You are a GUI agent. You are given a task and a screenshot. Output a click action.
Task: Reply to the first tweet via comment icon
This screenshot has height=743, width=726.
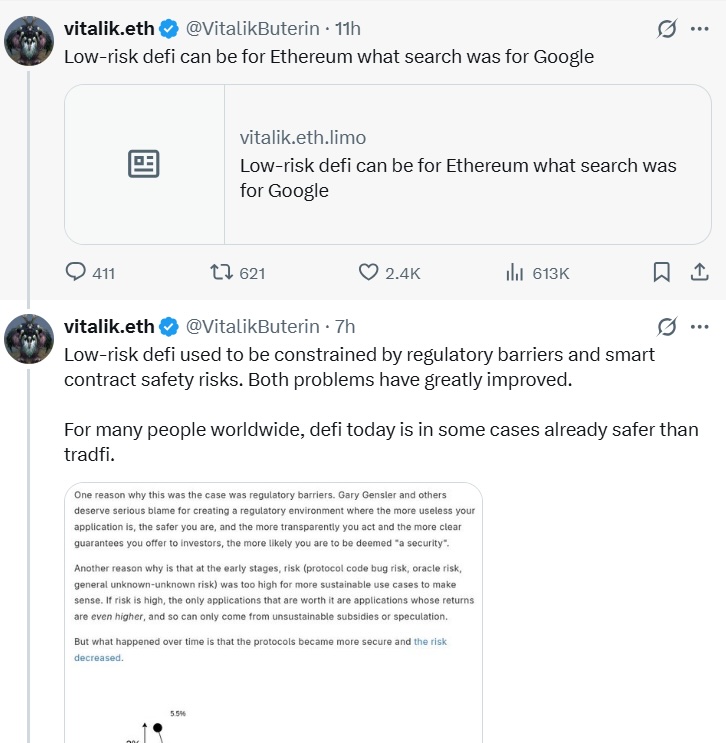click(x=76, y=272)
